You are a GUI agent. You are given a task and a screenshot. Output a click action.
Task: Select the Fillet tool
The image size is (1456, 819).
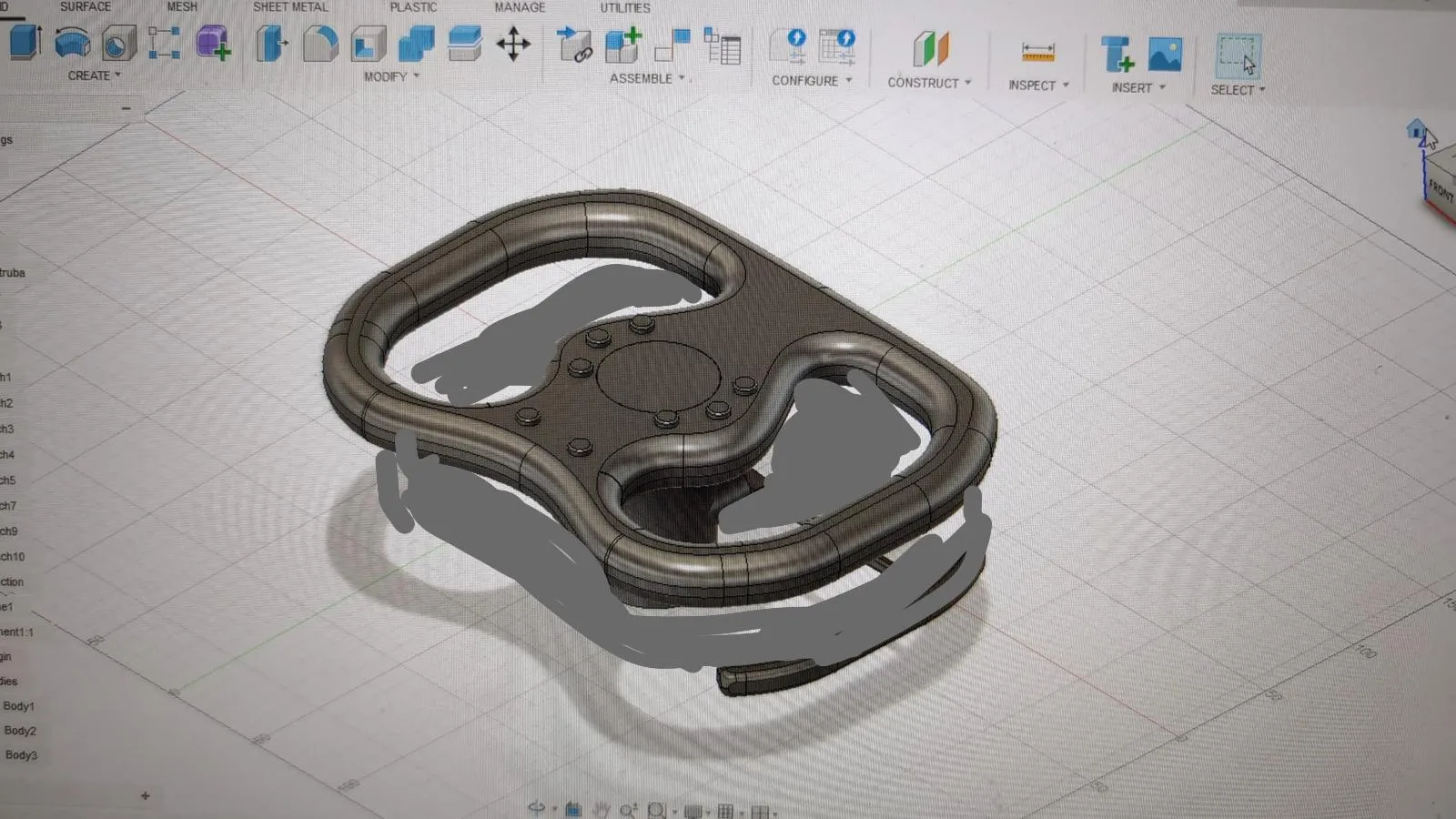tap(319, 43)
